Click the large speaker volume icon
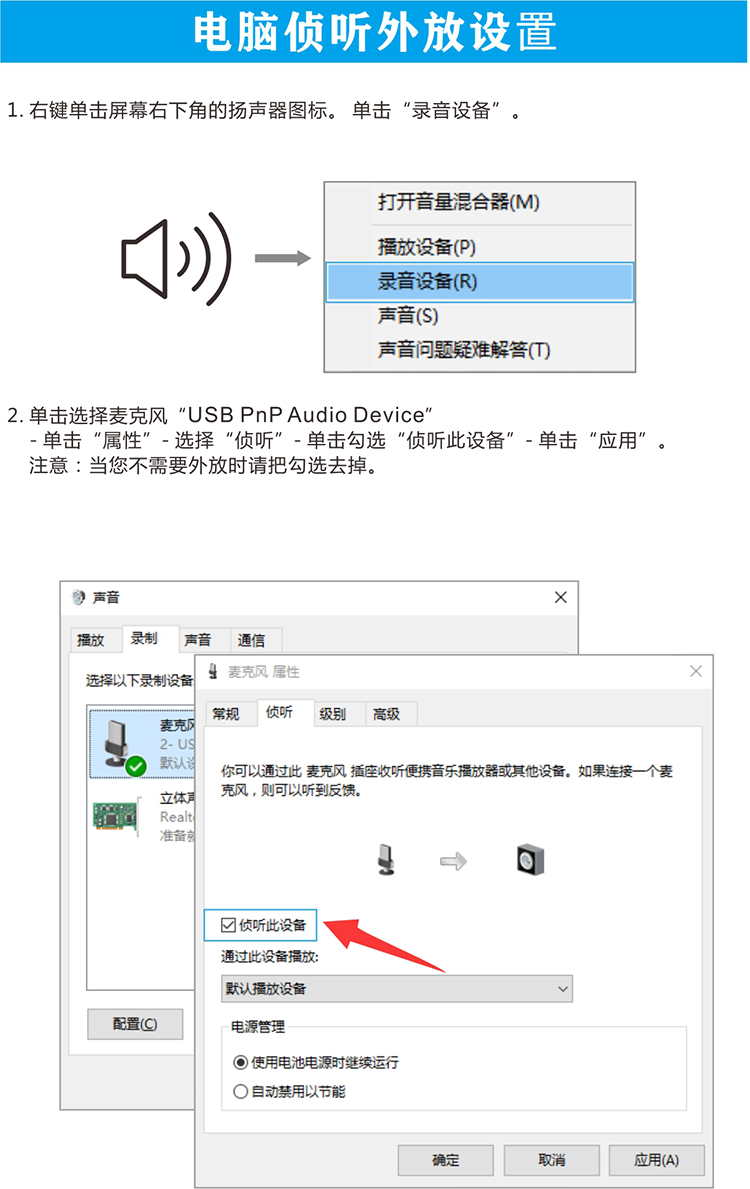 [176, 259]
